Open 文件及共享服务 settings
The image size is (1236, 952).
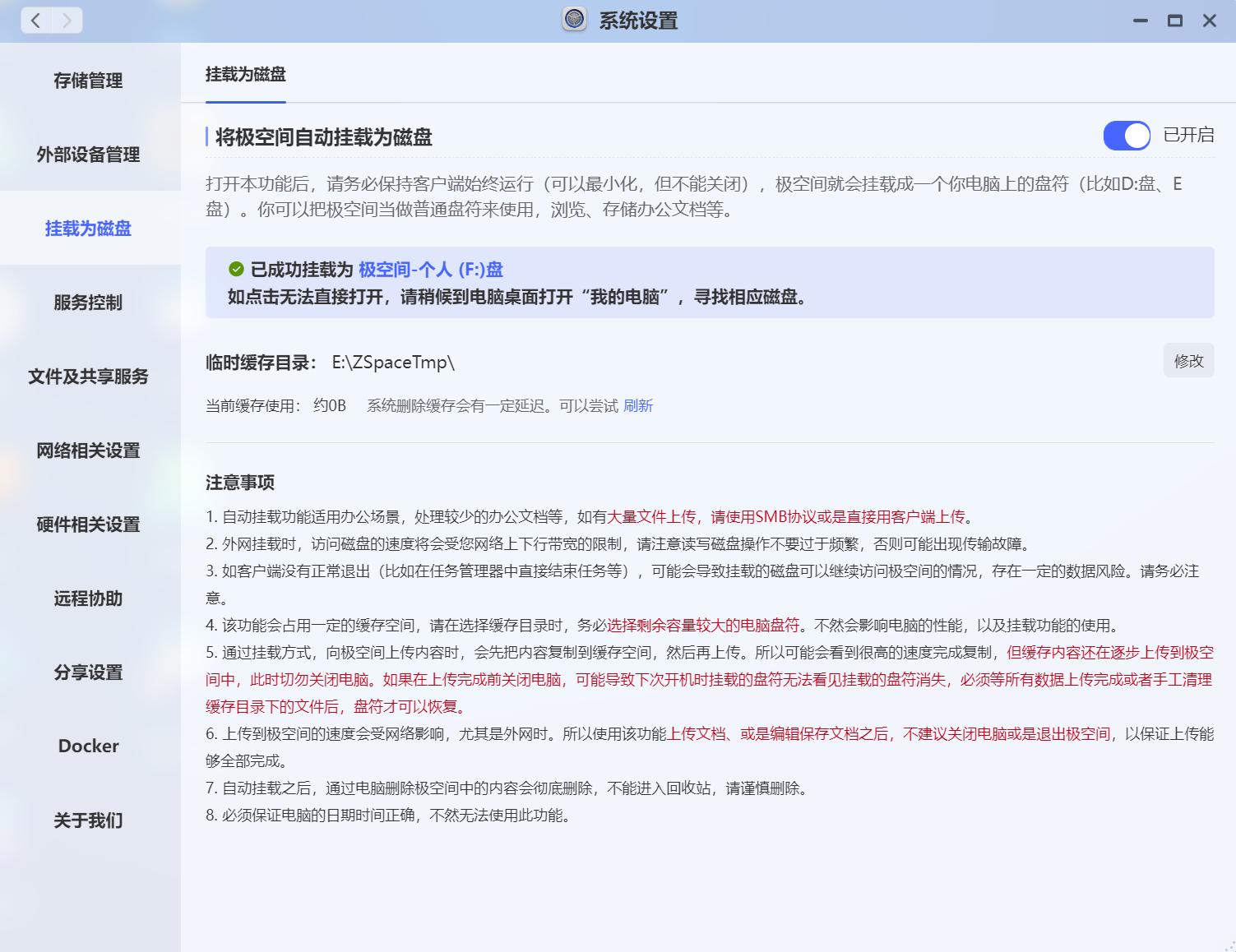(x=89, y=377)
